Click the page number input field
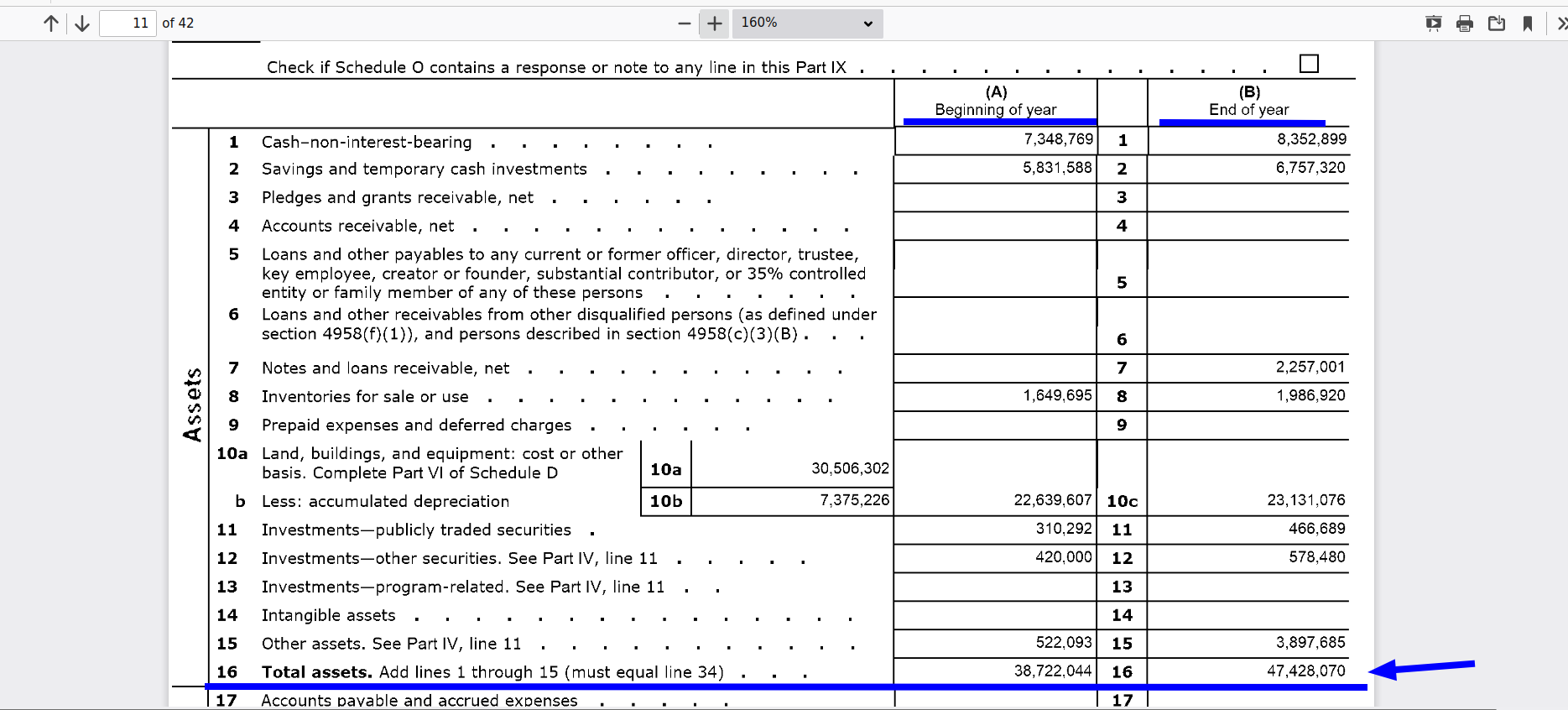This screenshot has height=710, width=1568. (x=128, y=23)
